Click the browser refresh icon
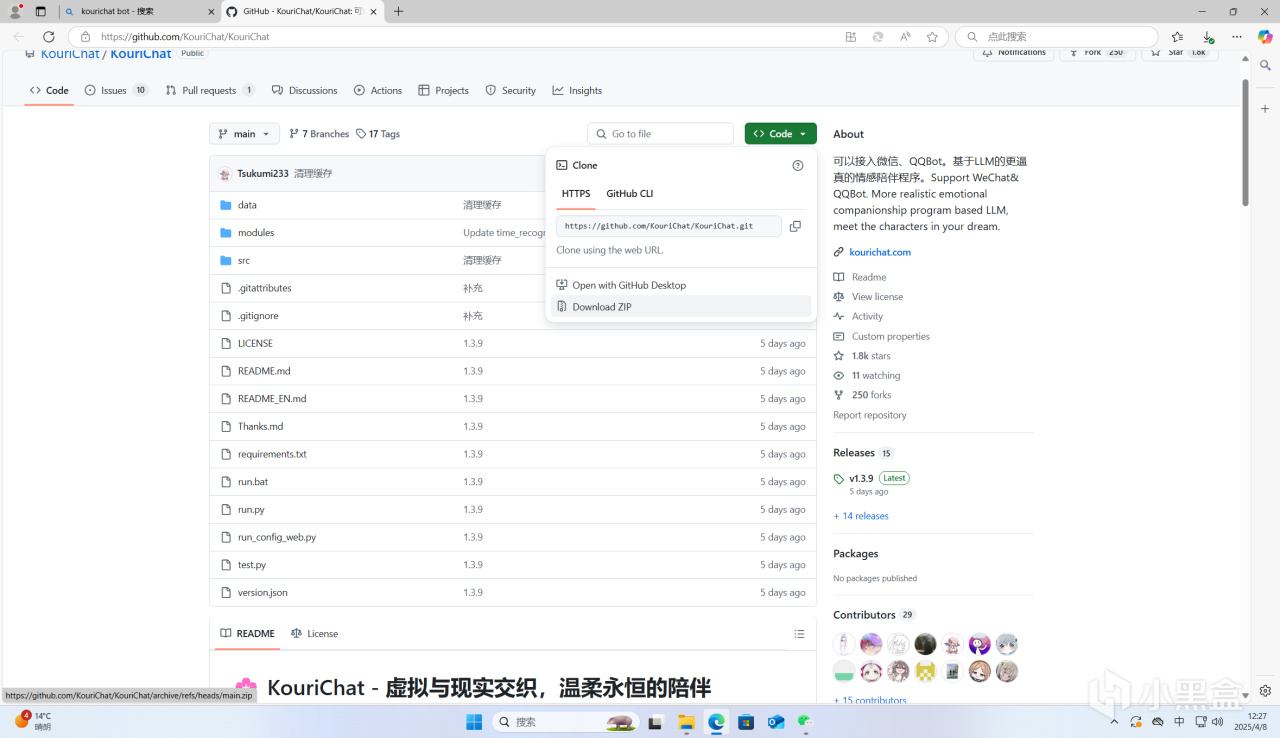Viewport: 1280px width, 738px height. 48,37
